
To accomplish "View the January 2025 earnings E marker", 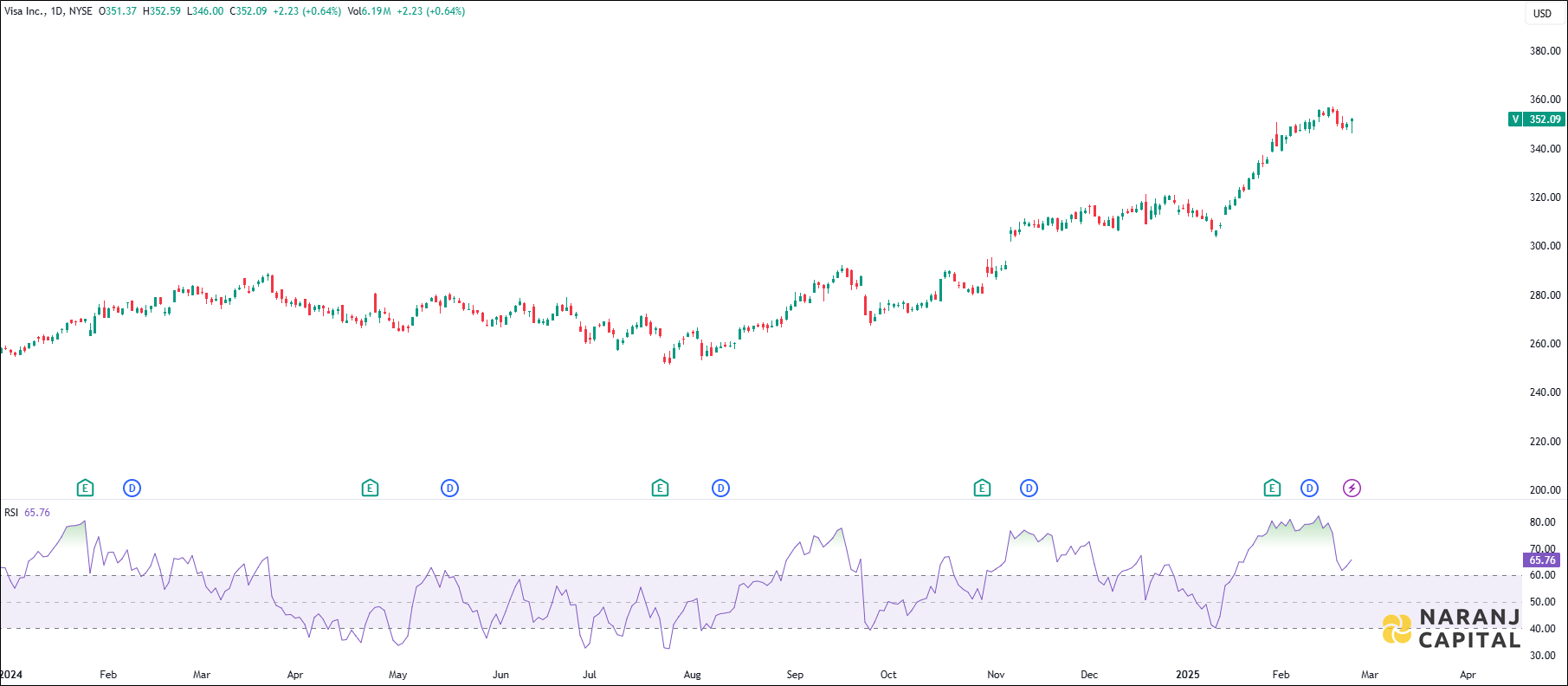I will pos(1272,489).
